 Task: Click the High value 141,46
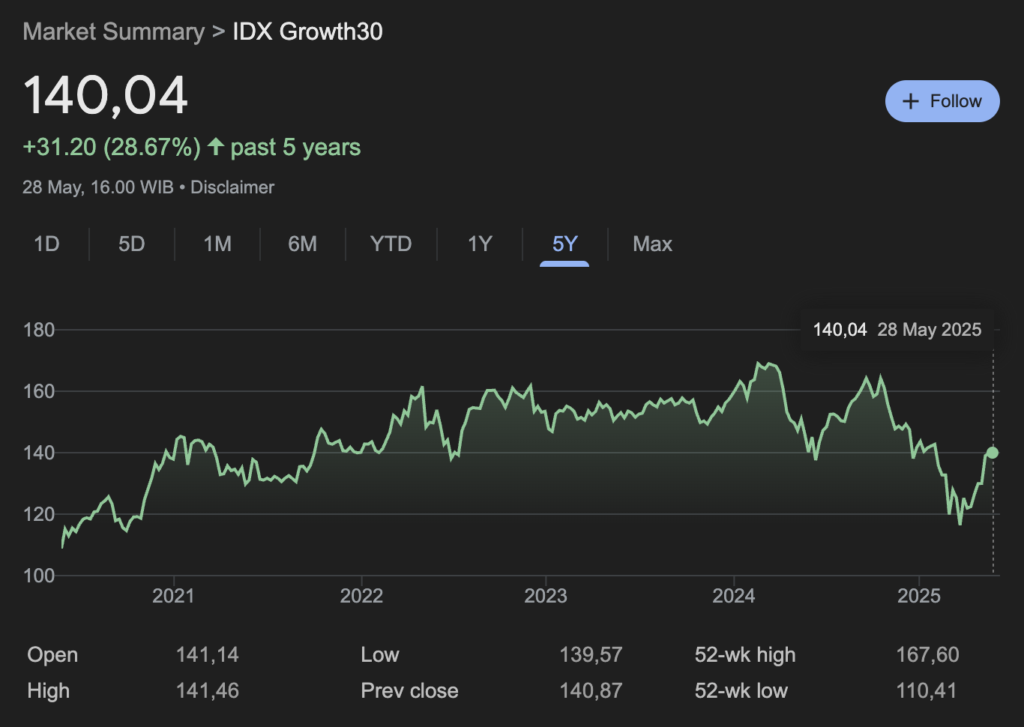click(x=207, y=690)
